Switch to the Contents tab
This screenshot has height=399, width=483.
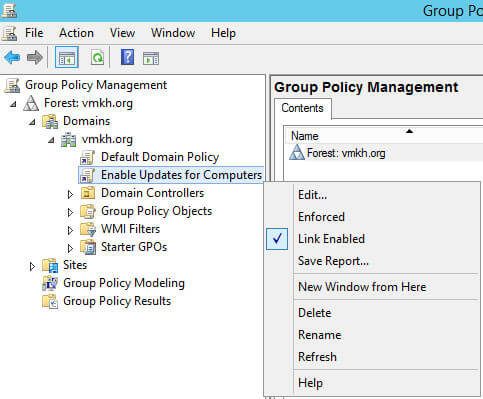302,108
